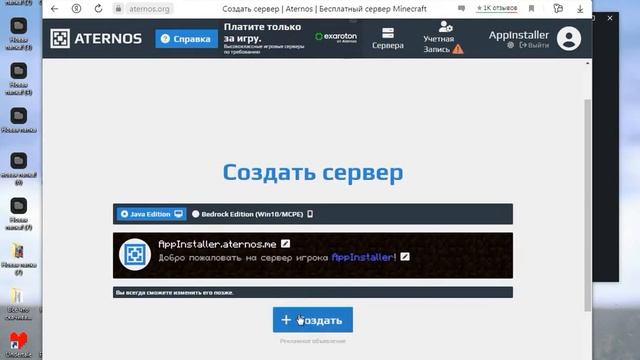Image resolution: width=640 pixels, height=360 pixels.
Task: Open the browser downloads arrow icon
Action: (580, 9)
